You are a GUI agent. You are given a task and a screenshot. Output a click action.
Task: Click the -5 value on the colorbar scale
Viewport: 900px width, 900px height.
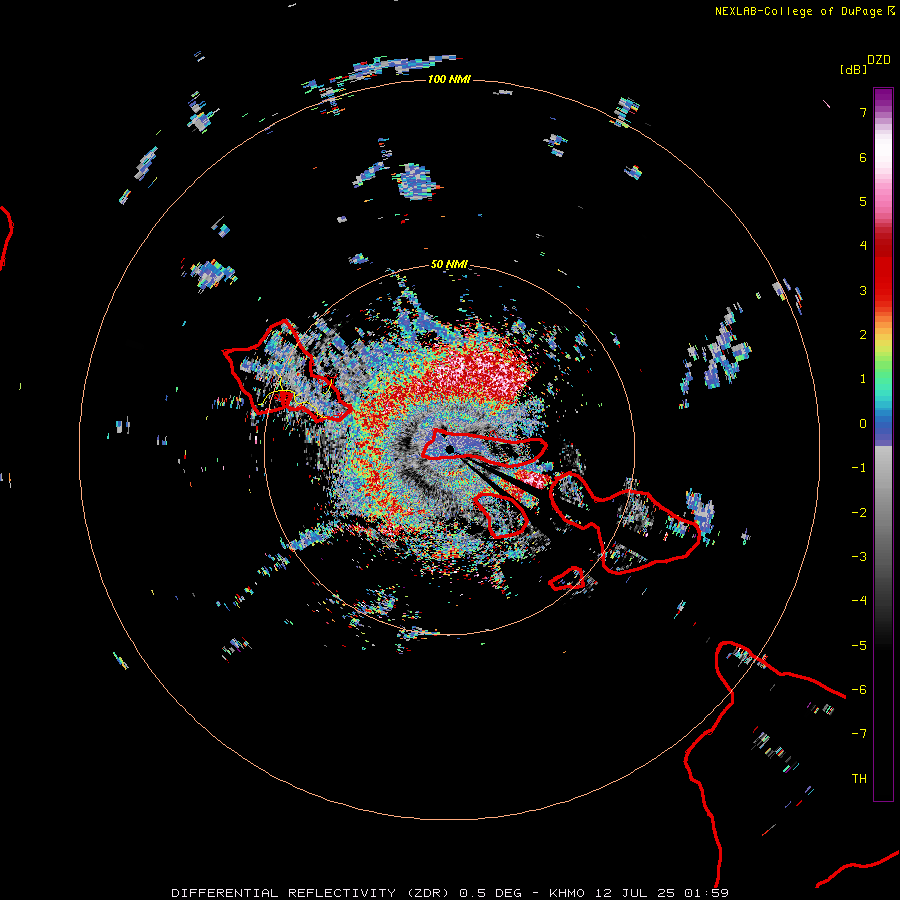[x=859, y=646]
